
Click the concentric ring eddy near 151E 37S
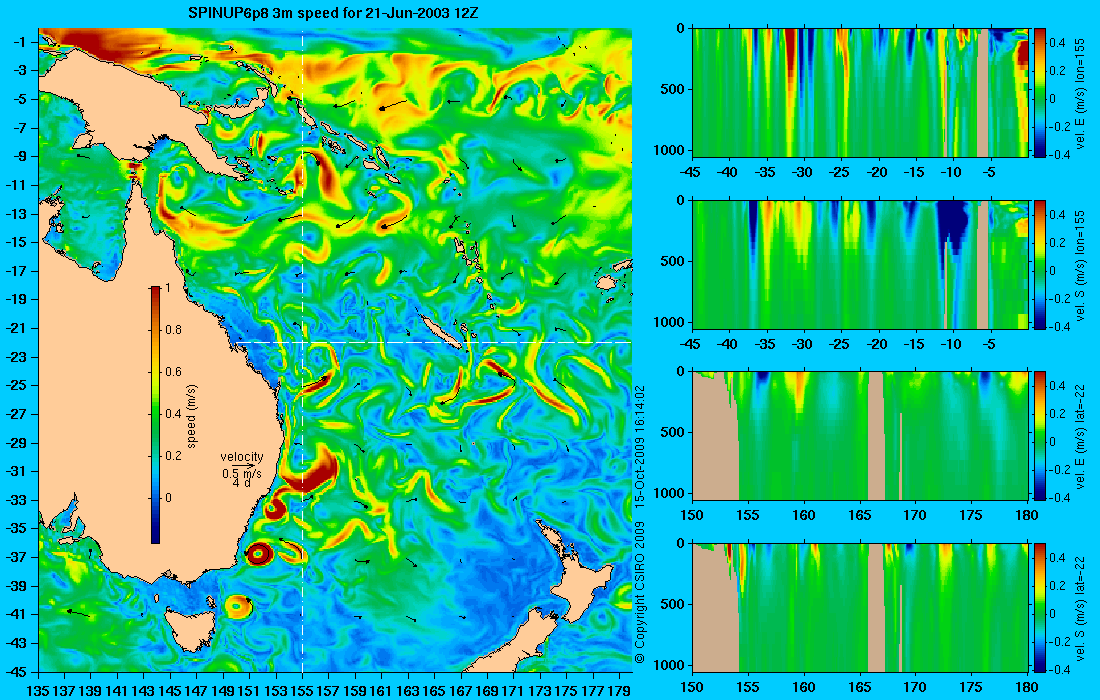[x=259, y=554]
